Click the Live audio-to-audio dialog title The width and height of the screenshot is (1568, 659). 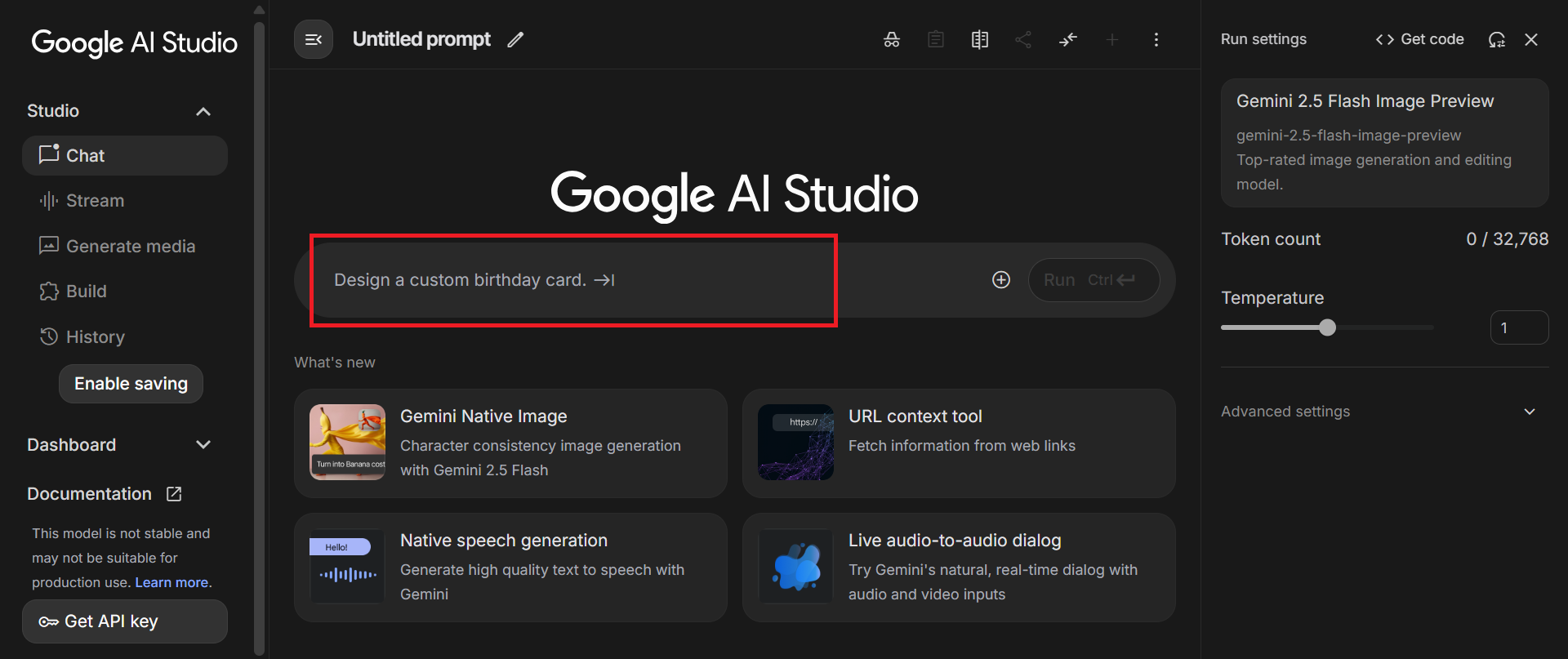tap(955, 541)
